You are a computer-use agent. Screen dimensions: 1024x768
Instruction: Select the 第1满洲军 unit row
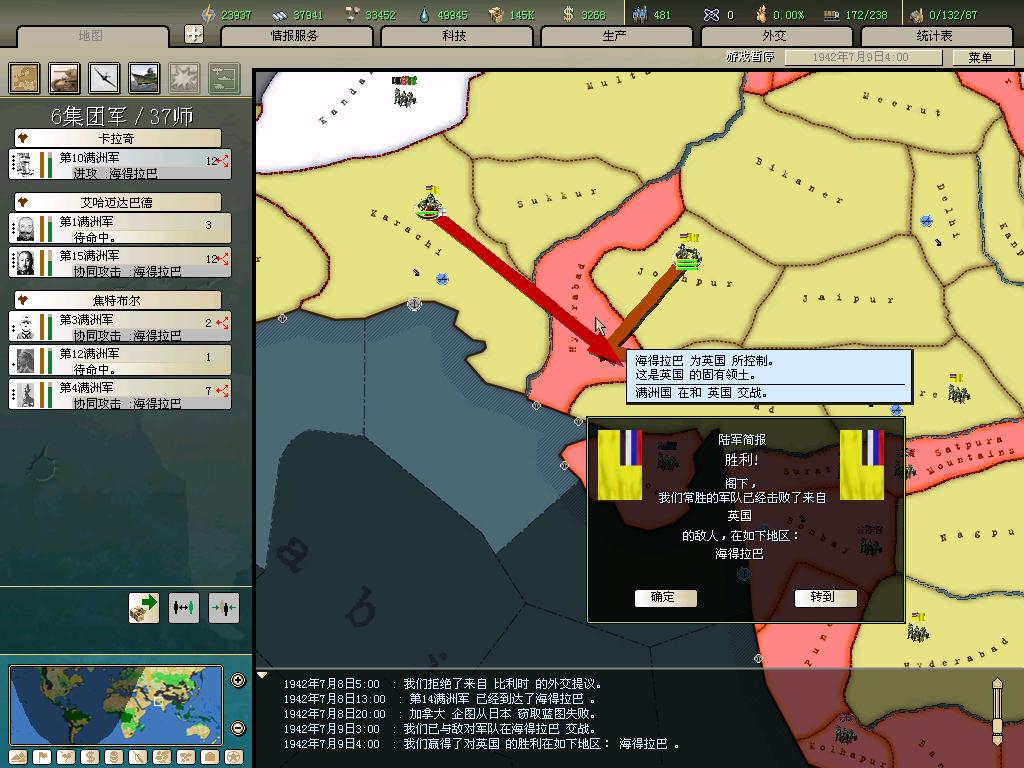[x=120, y=229]
